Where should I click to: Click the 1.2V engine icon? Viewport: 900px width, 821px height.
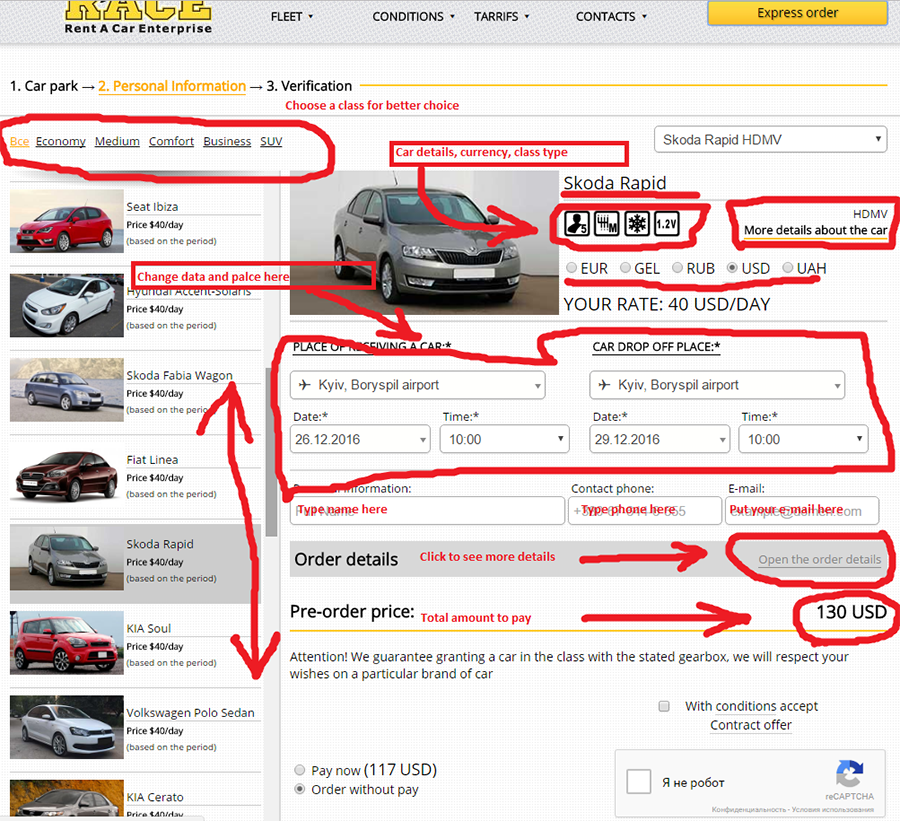666,223
